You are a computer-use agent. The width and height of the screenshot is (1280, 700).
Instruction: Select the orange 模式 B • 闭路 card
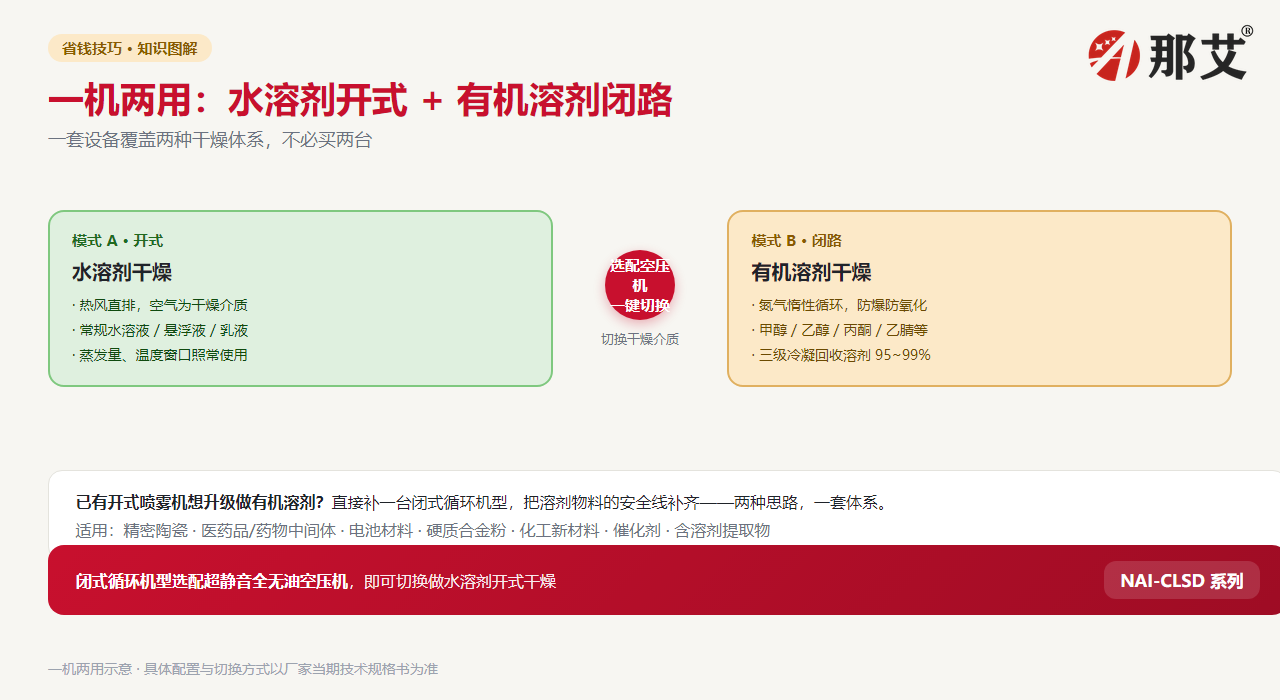coord(979,298)
